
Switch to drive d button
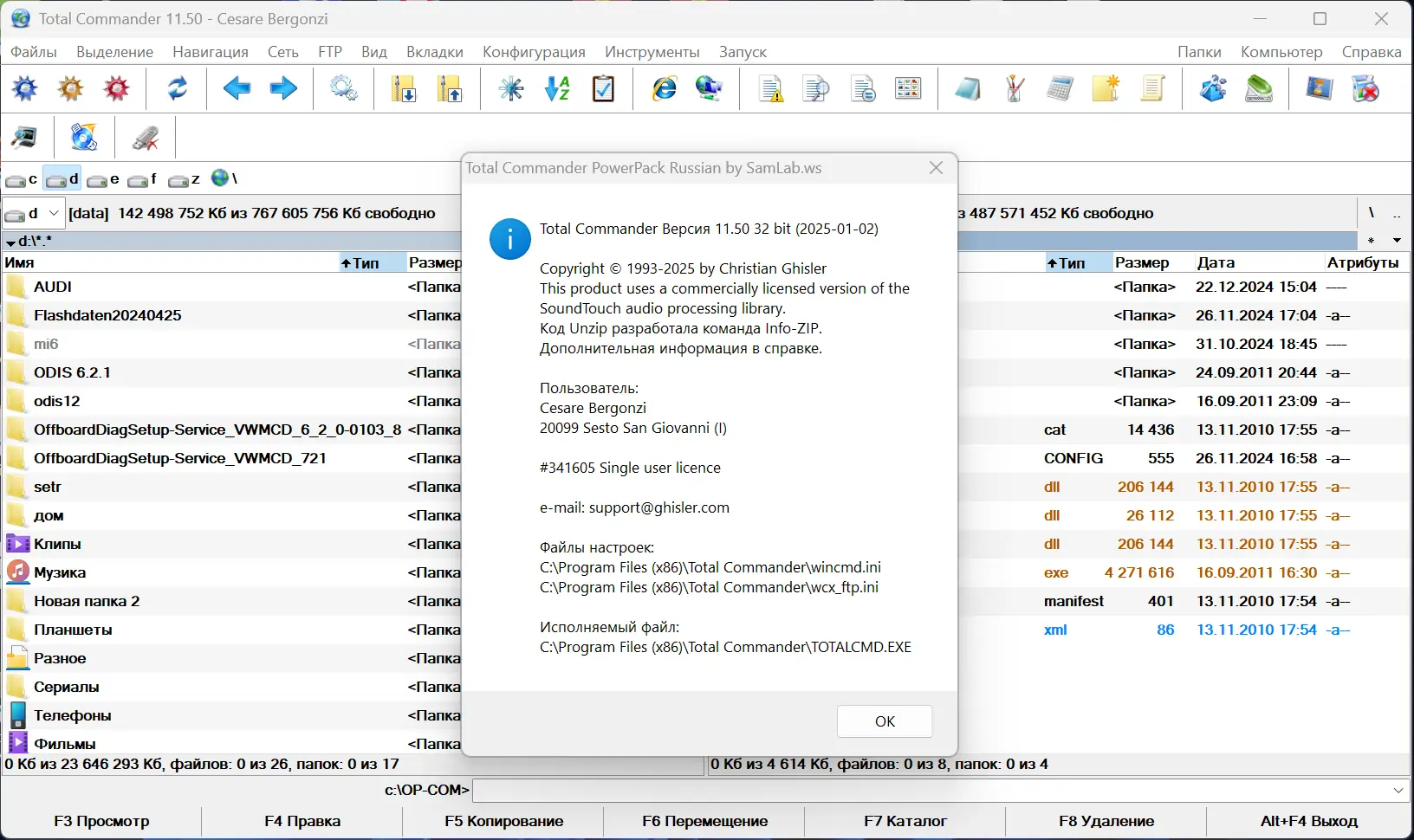(x=62, y=179)
